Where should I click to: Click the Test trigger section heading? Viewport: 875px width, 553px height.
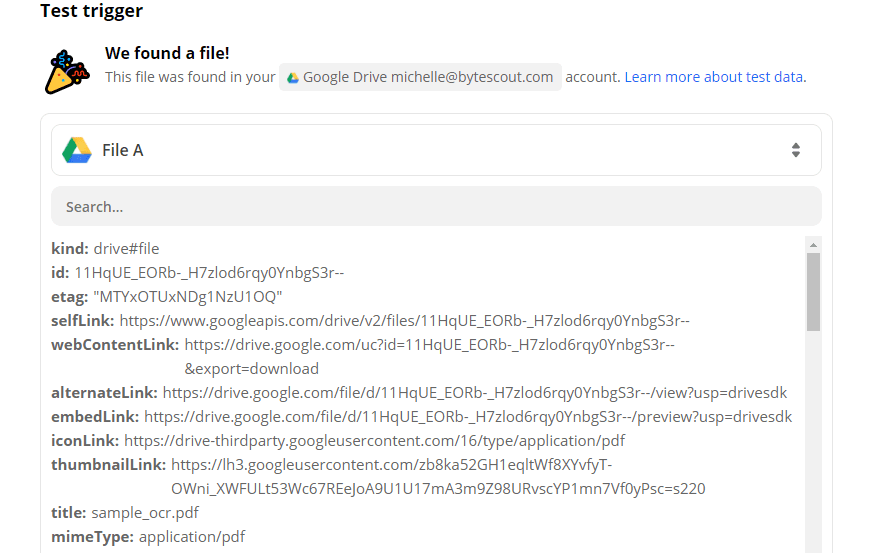pyautogui.click(x=91, y=12)
